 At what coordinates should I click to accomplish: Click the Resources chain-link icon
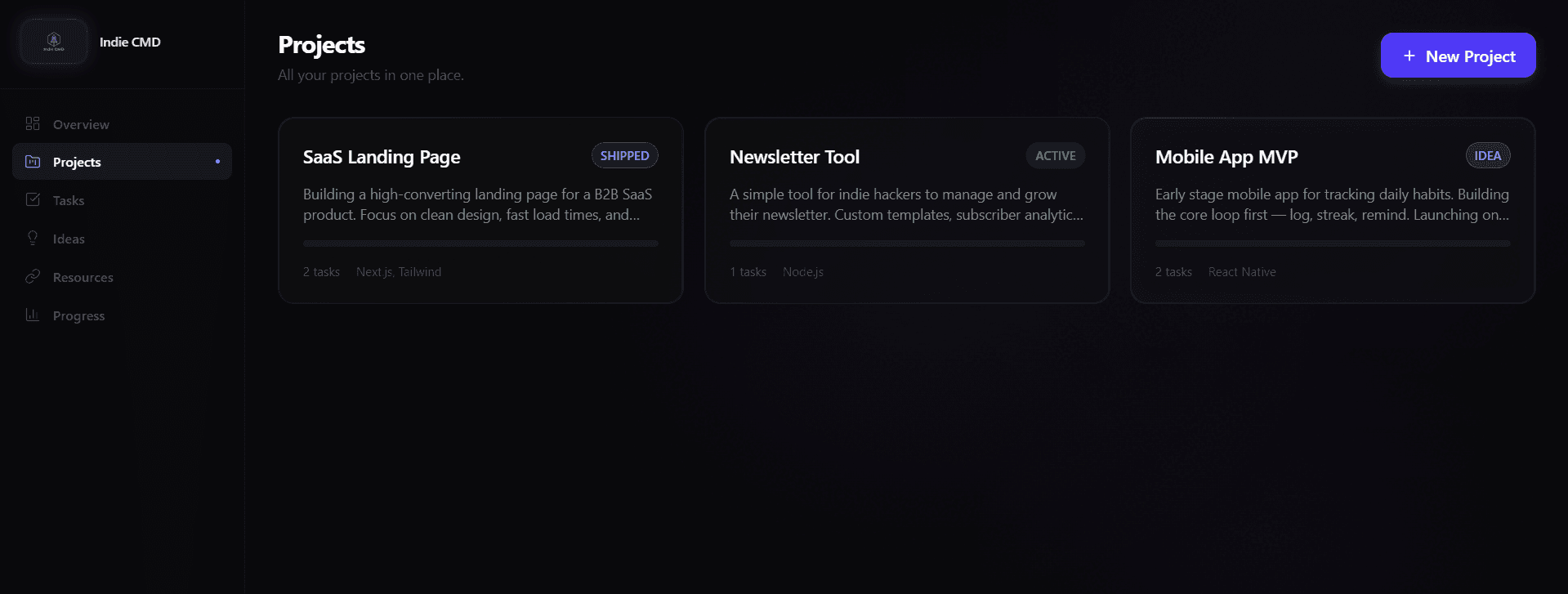(x=33, y=276)
